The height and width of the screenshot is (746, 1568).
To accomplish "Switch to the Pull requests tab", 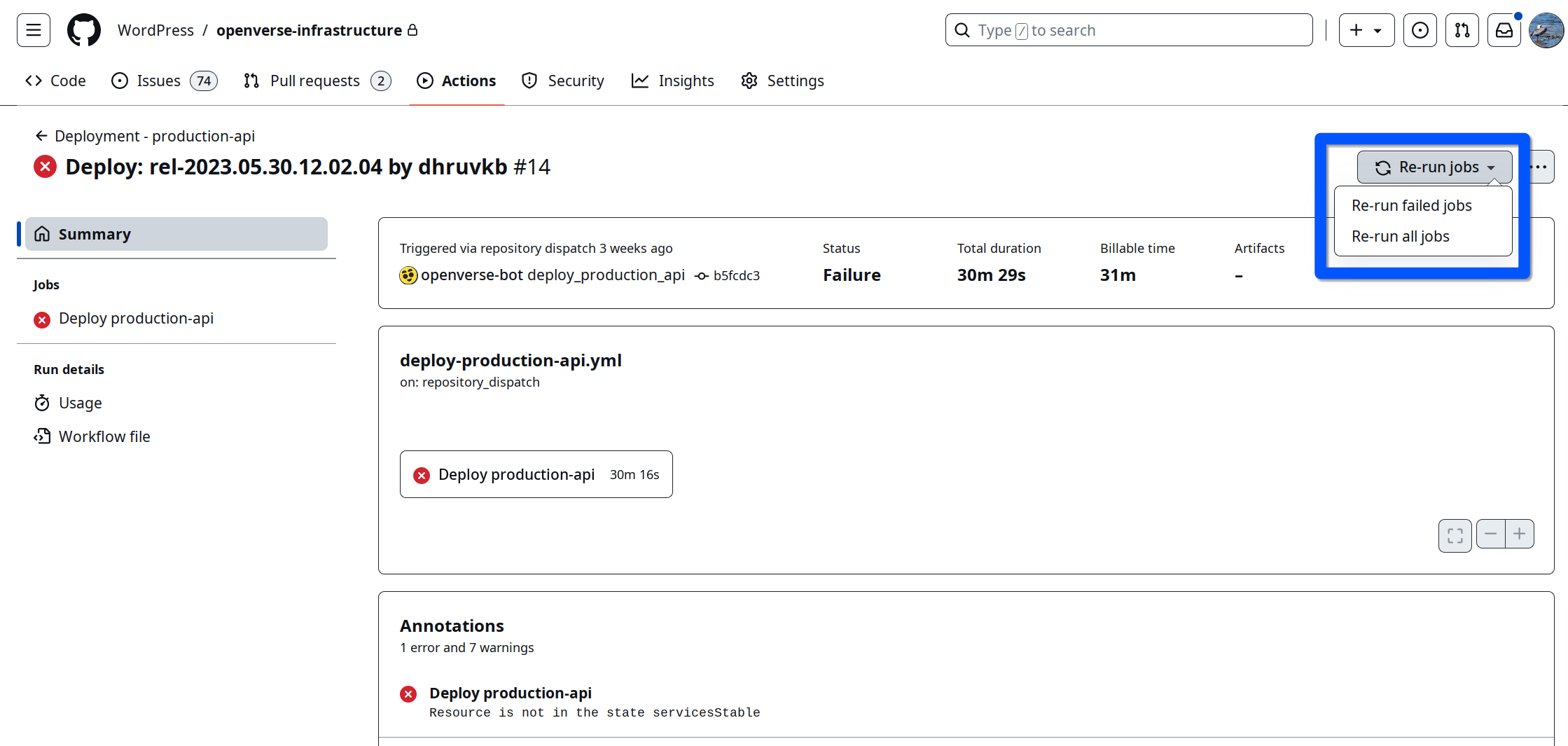I will click(317, 81).
